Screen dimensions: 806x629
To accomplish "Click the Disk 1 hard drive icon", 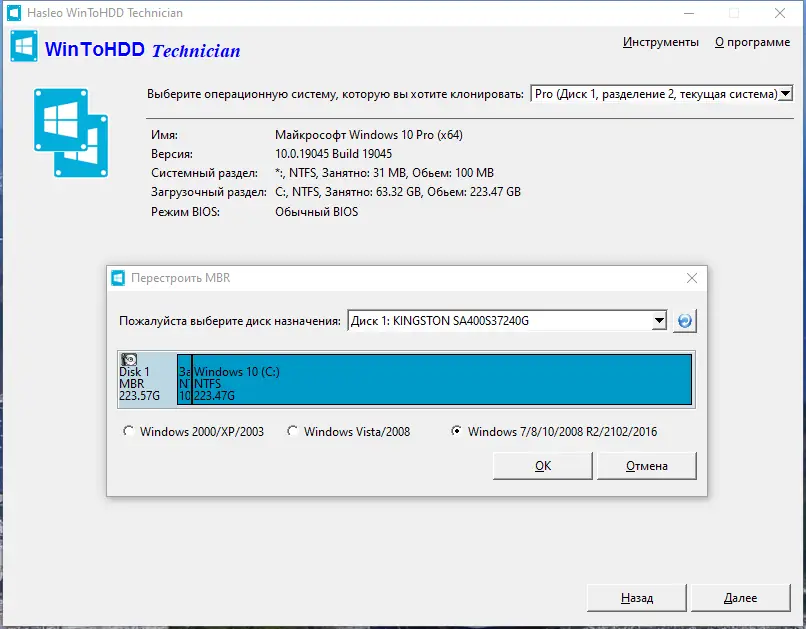I will pyautogui.click(x=129, y=359).
